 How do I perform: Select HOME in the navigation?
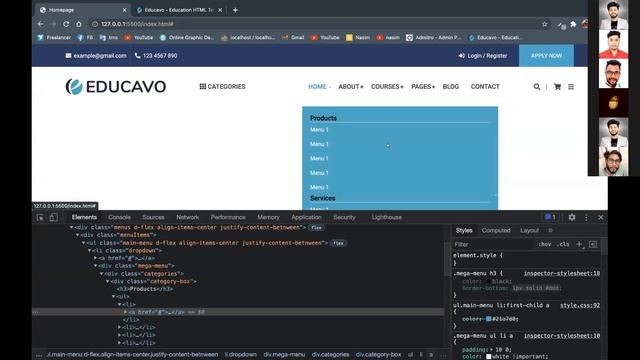click(x=317, y=87)
